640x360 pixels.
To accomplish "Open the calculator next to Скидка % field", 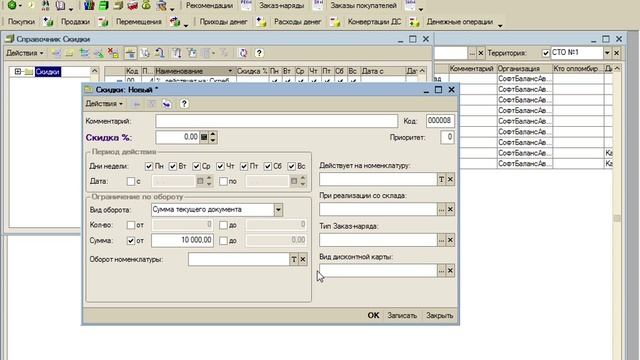I will tap(204, 137).
